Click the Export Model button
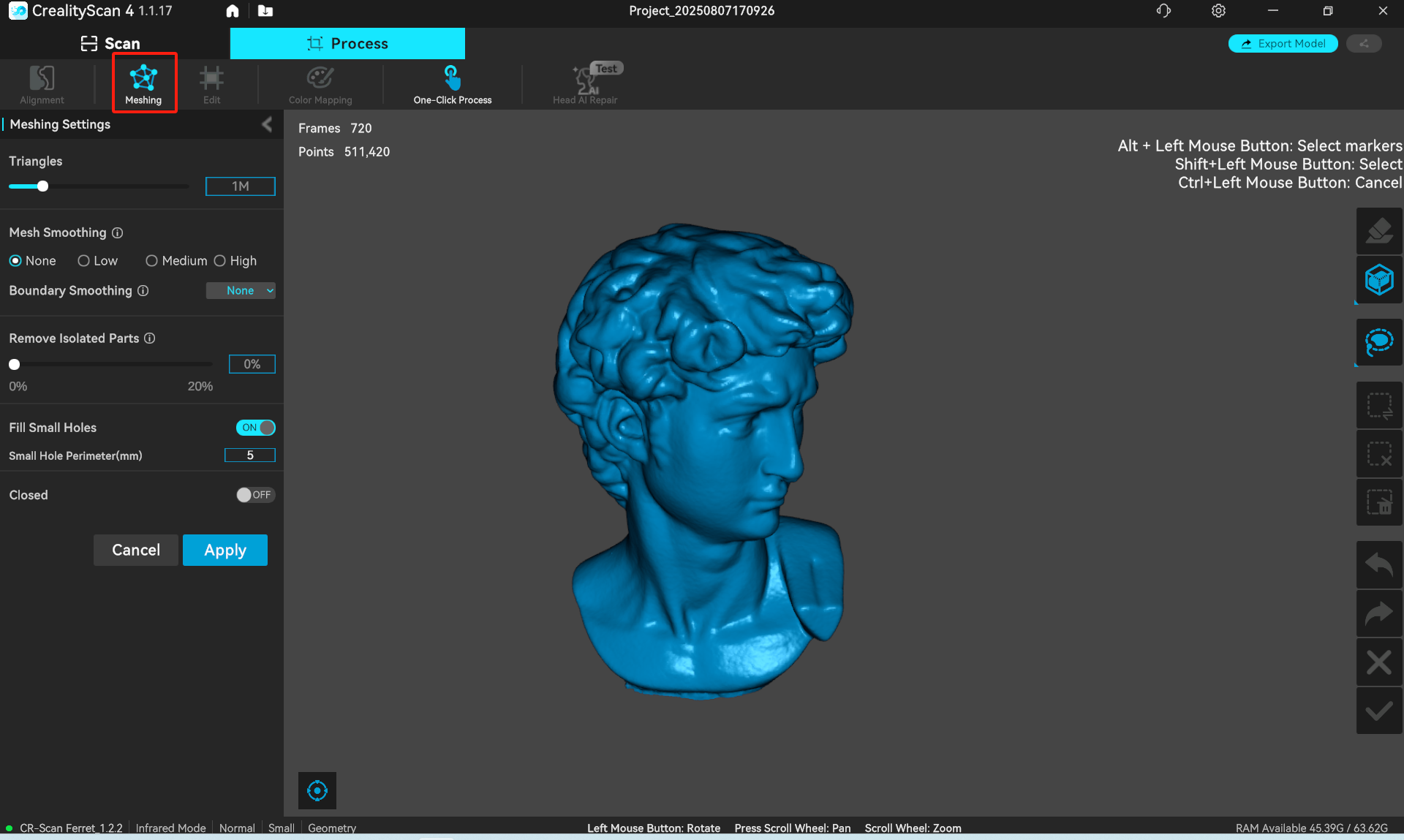 (x=1283, y=43)
